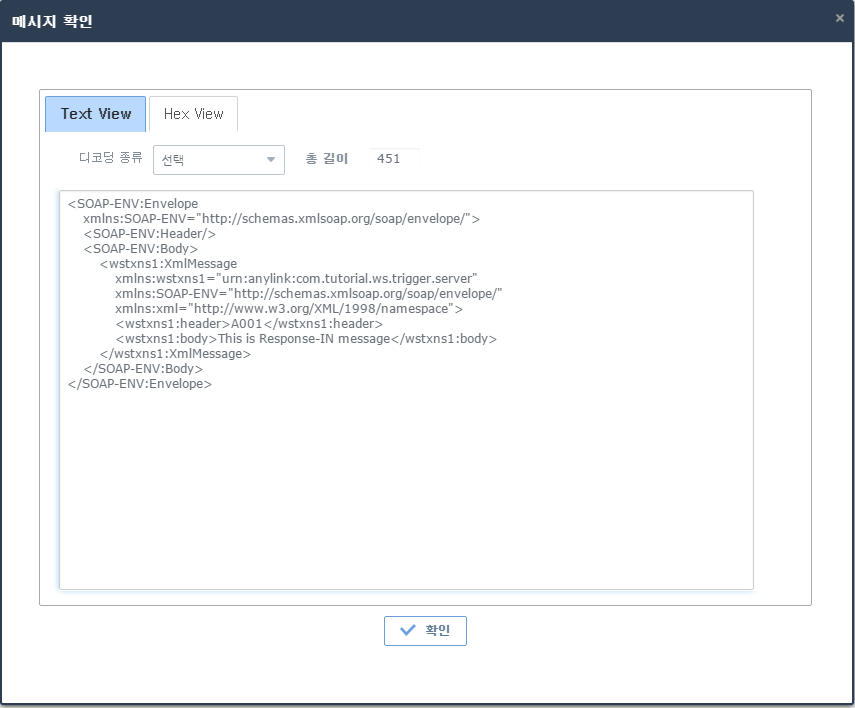Click the xmlns:wstxns1 urn:anylink namespace line
Image resolution: width=855 pixels, height=708 pixels.
(296, 279)
